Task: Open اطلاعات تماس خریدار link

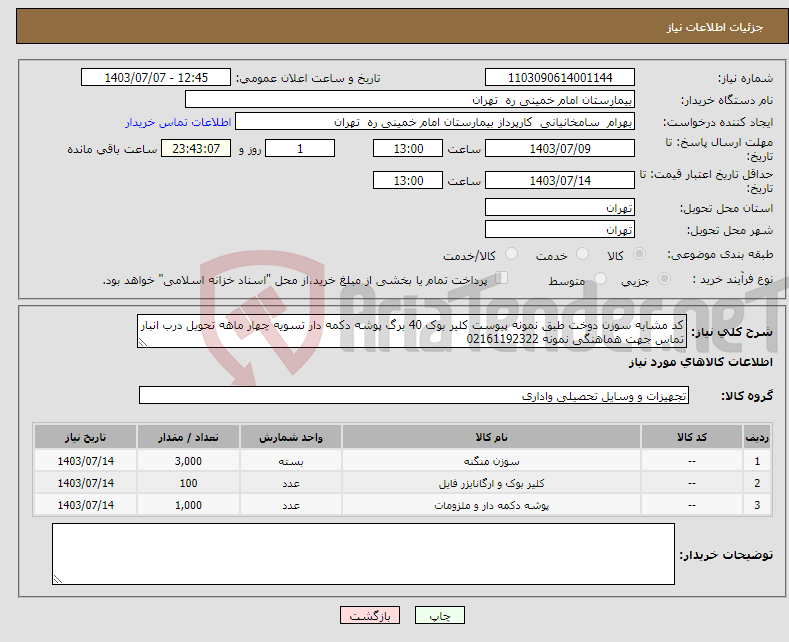Action: click(x=178, y=122)
